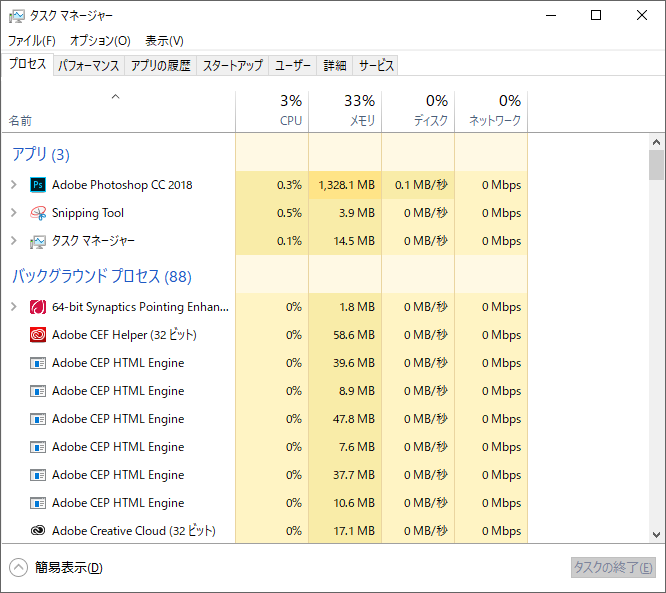Click the Adobe Photoshop CC 2018 icon
666x593 pixels.
point(38,185)
